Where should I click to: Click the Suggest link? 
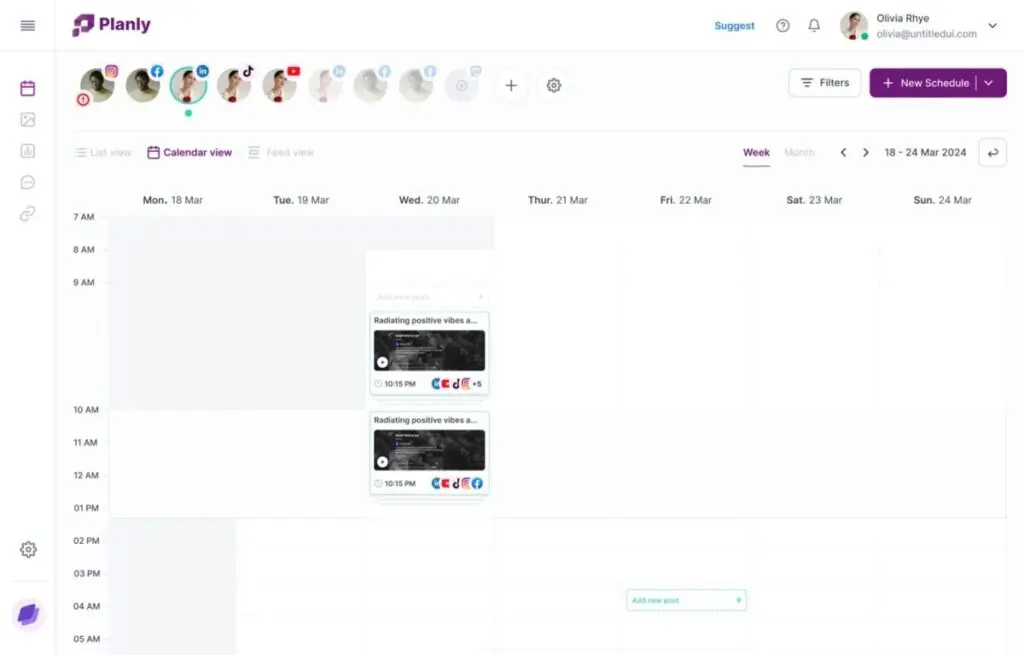click(734, 26)
